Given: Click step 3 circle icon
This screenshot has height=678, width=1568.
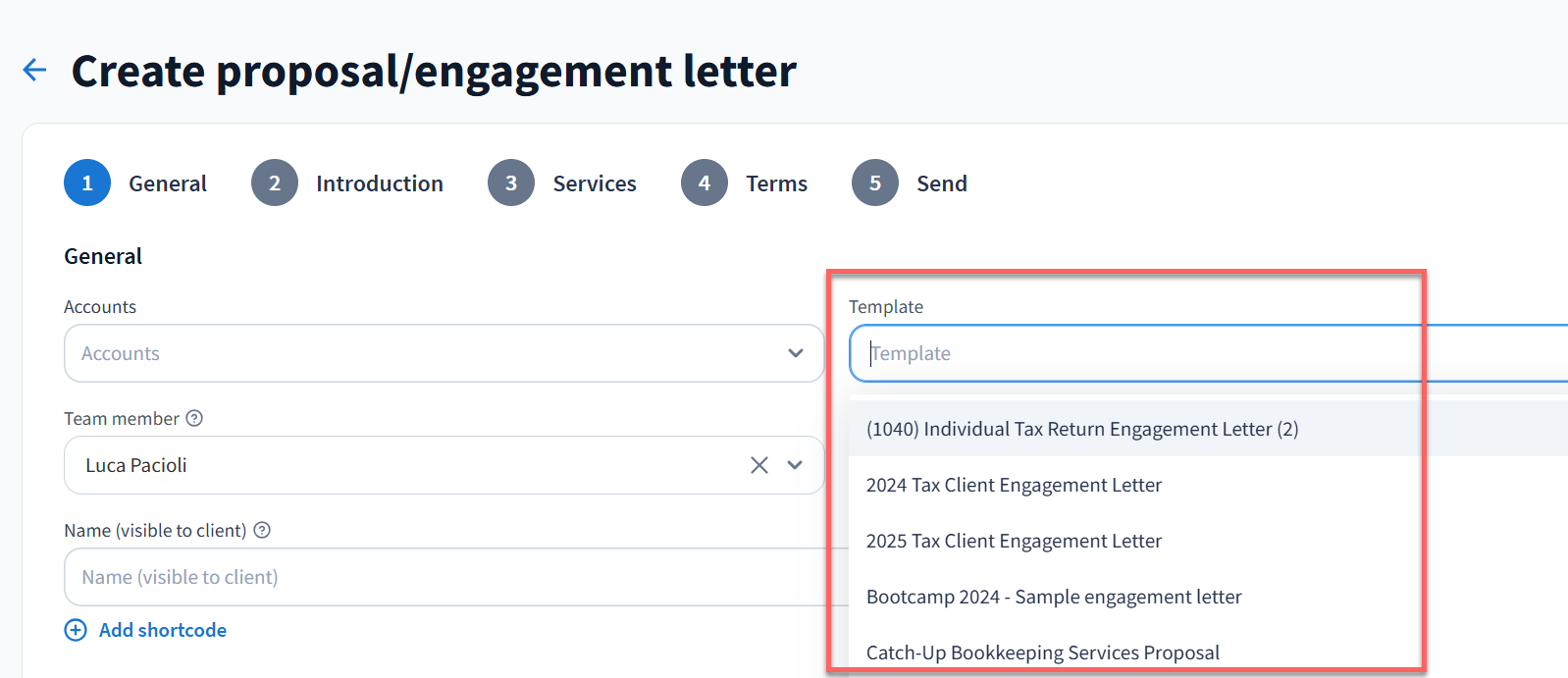Looking at the screenshot, I should point(511,183).
